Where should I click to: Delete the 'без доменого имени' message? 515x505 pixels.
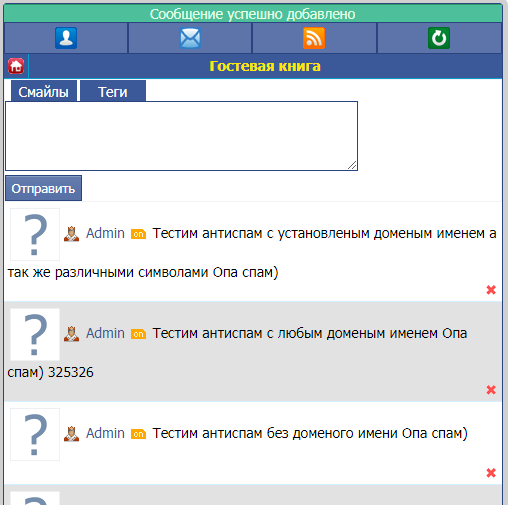pos(491,473)
